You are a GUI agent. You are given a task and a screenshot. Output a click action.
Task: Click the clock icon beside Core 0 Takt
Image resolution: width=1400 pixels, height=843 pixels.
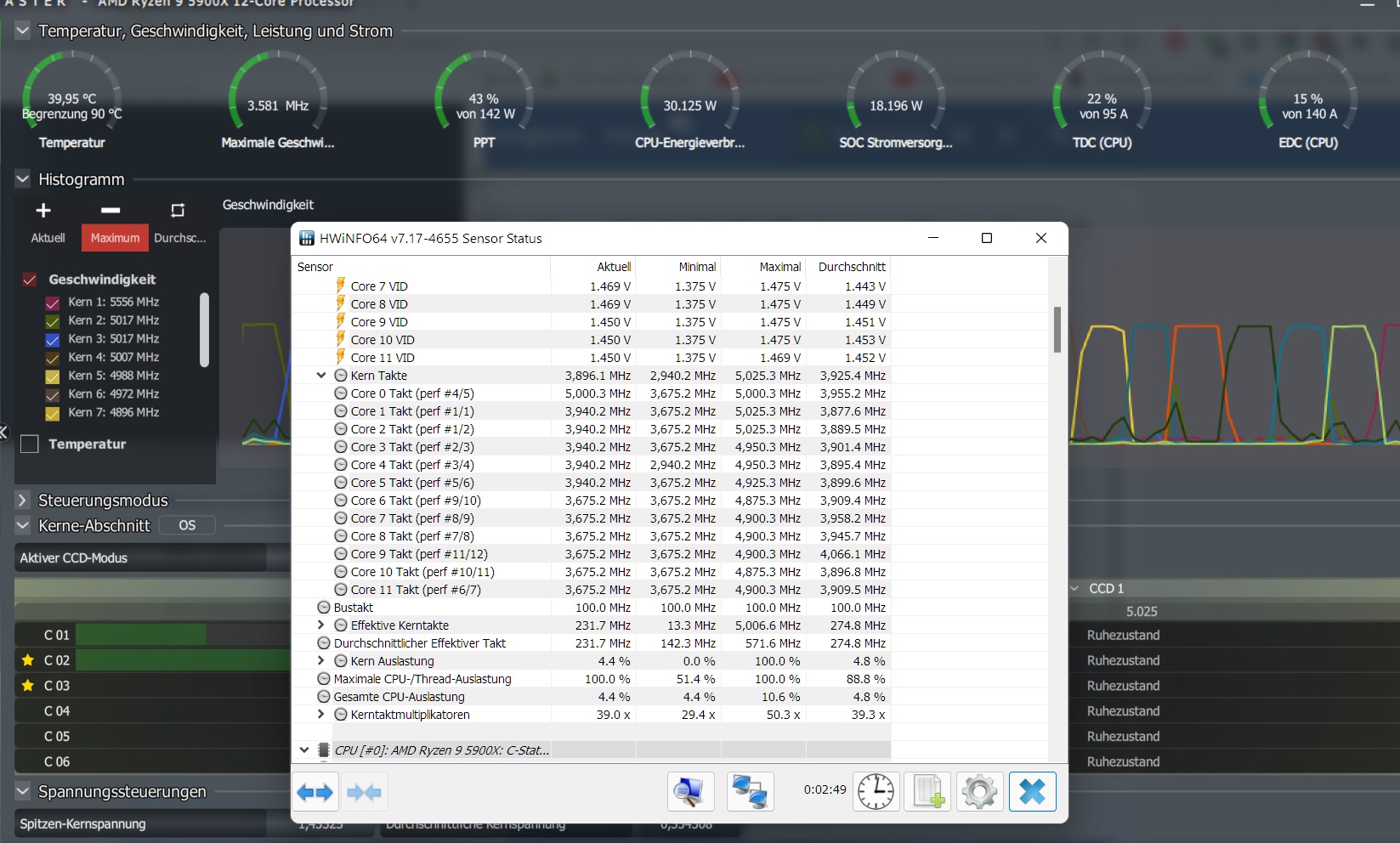tap(341, 393)
